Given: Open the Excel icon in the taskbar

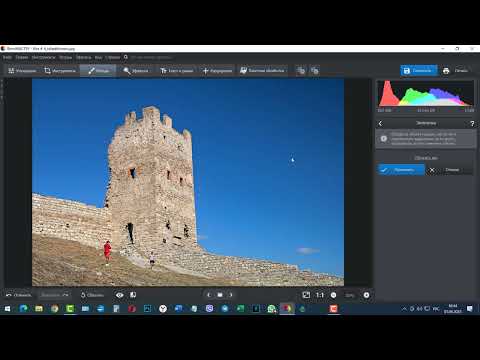Looking at the screenshot, I should coord(240,309).
